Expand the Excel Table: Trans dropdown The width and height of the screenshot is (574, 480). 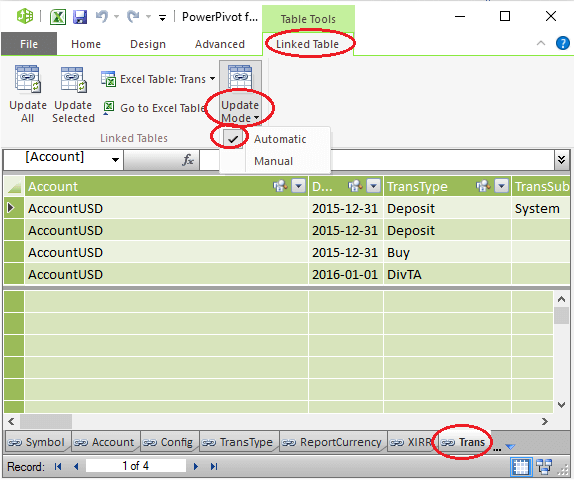pyautogui.click(x=213, y=79)
